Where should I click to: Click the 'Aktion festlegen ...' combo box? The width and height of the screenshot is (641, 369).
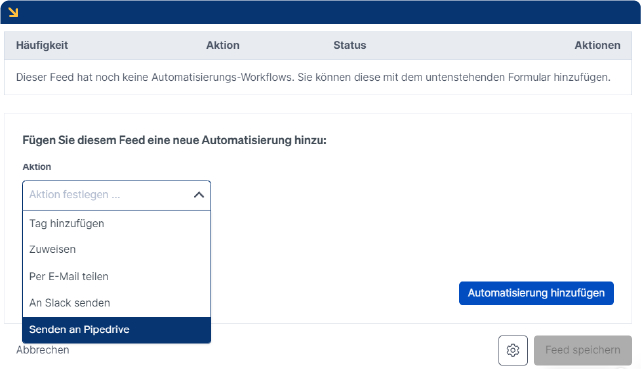click(x=117, y=195)
